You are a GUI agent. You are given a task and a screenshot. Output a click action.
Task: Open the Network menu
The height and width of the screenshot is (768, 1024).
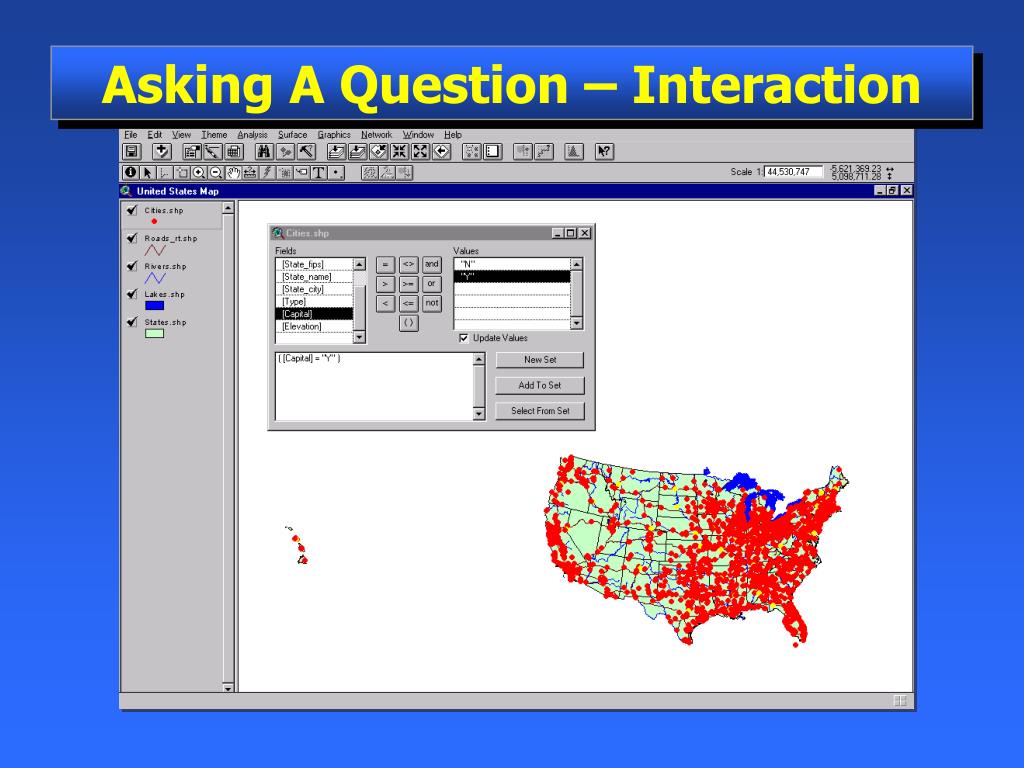click(377, 135)
